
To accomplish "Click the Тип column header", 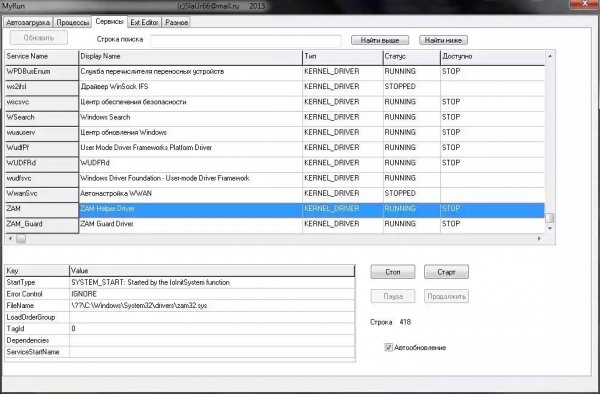I will pos(342,57).
